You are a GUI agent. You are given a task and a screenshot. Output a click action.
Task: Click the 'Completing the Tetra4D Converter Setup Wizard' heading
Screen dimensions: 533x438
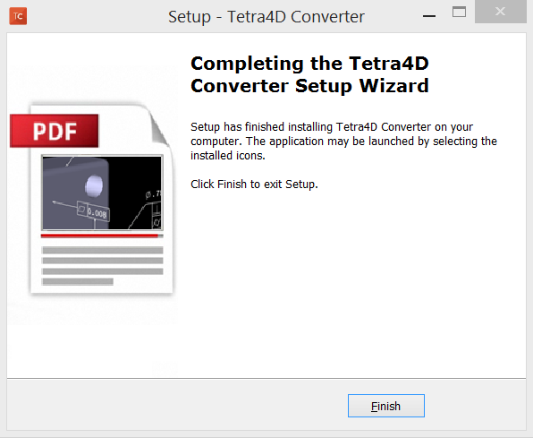(310, 74)
